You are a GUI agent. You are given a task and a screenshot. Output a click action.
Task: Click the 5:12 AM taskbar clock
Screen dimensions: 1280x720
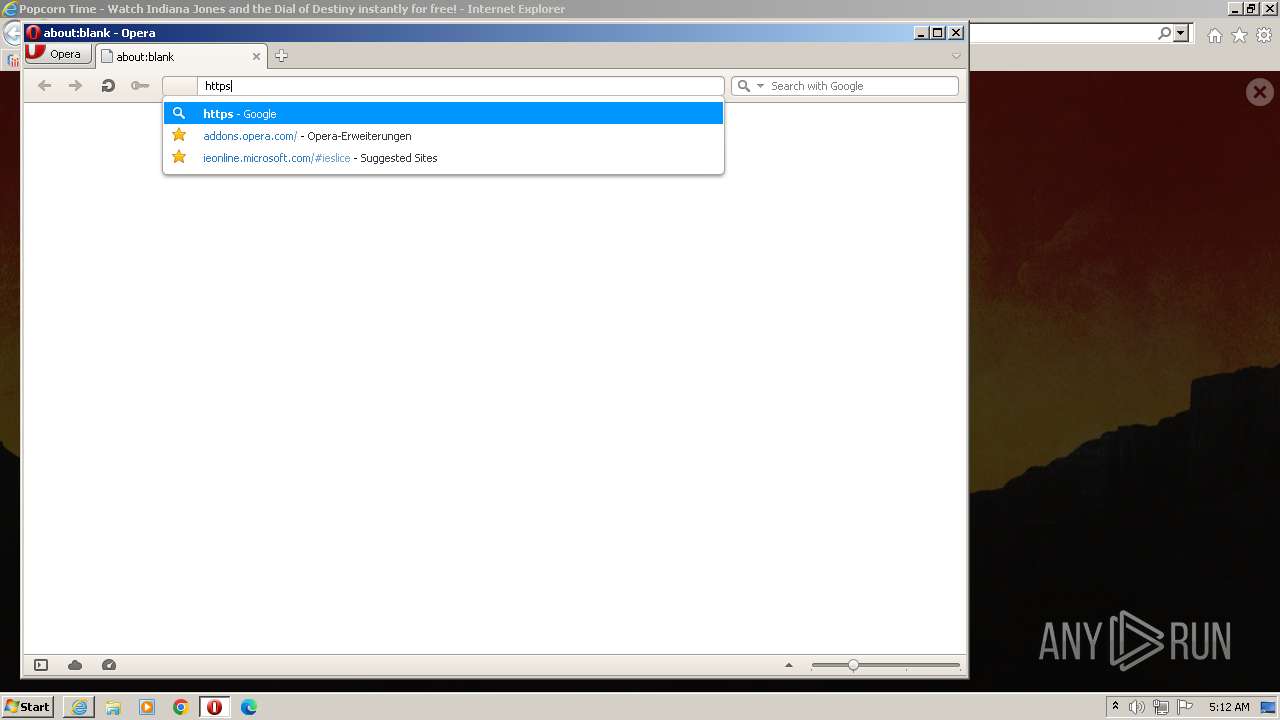(1229, 707)
